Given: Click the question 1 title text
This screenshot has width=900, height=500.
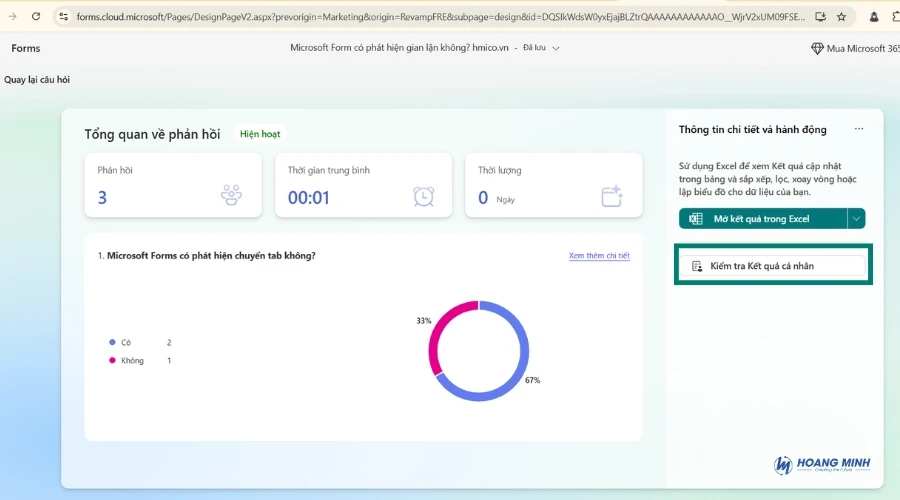Looking at the screenshot, I should [211, 255].
